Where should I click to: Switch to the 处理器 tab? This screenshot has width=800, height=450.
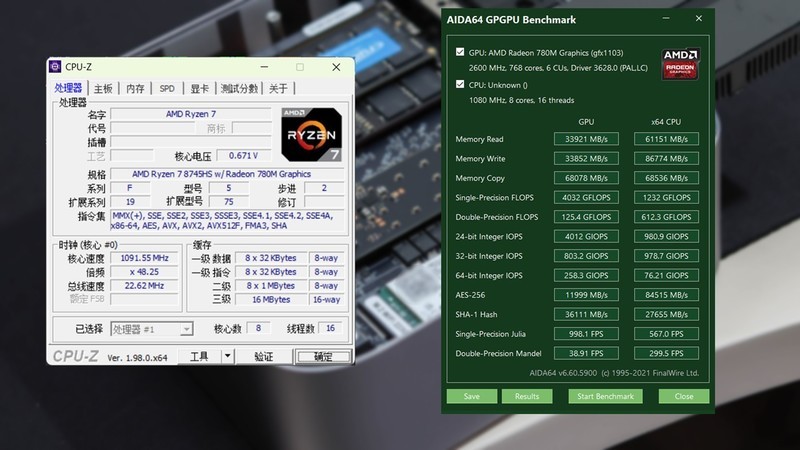[x=68, y=88]
